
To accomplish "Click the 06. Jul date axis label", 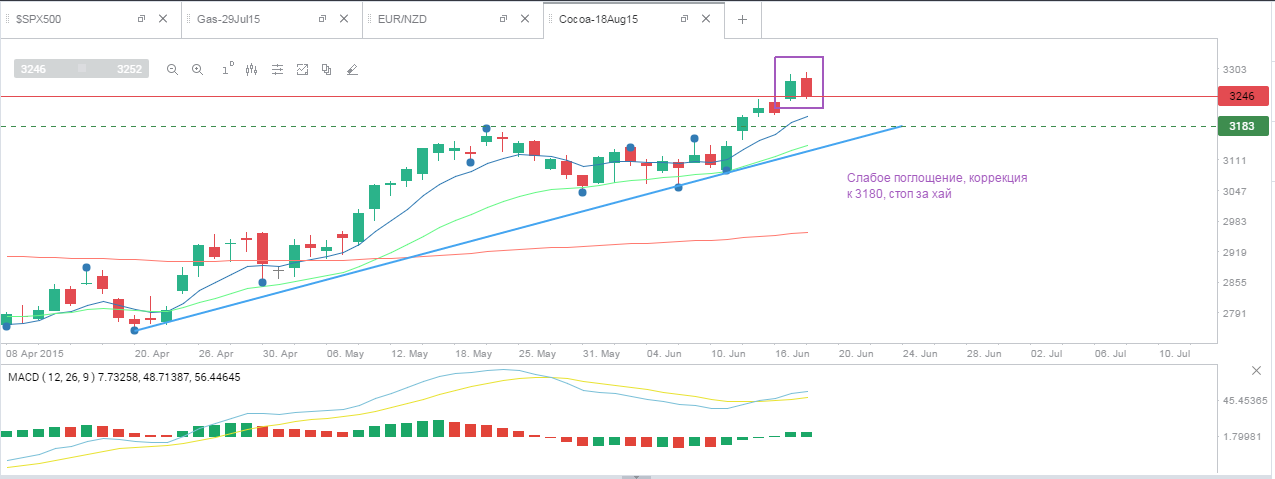I will point(1112,353).
